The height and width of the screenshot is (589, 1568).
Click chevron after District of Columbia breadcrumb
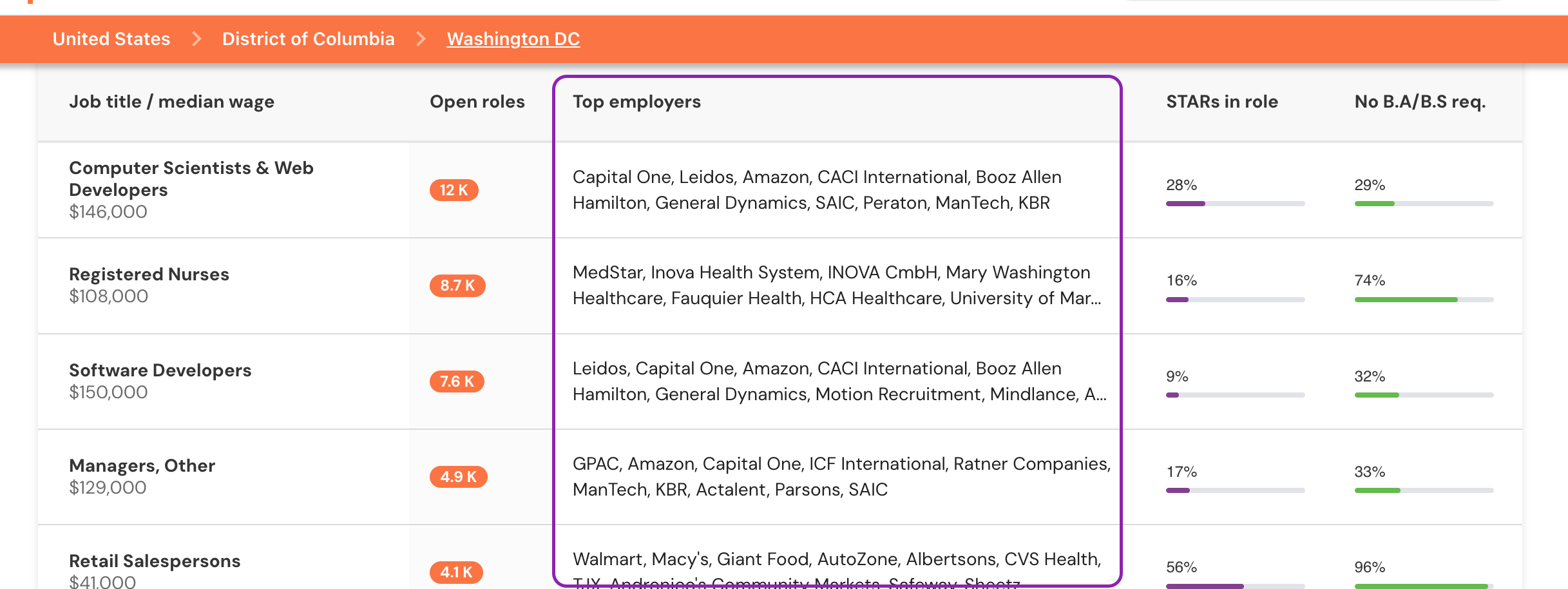pyautogui.click(x=421, y=39)
